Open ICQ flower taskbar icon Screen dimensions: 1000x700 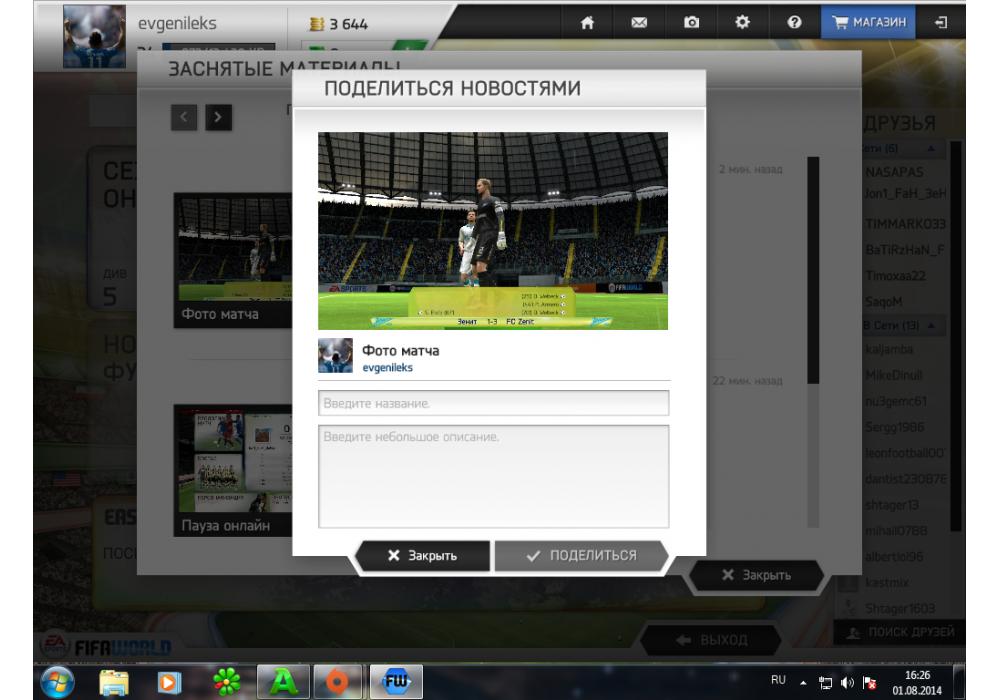click(x=226, y=683)
